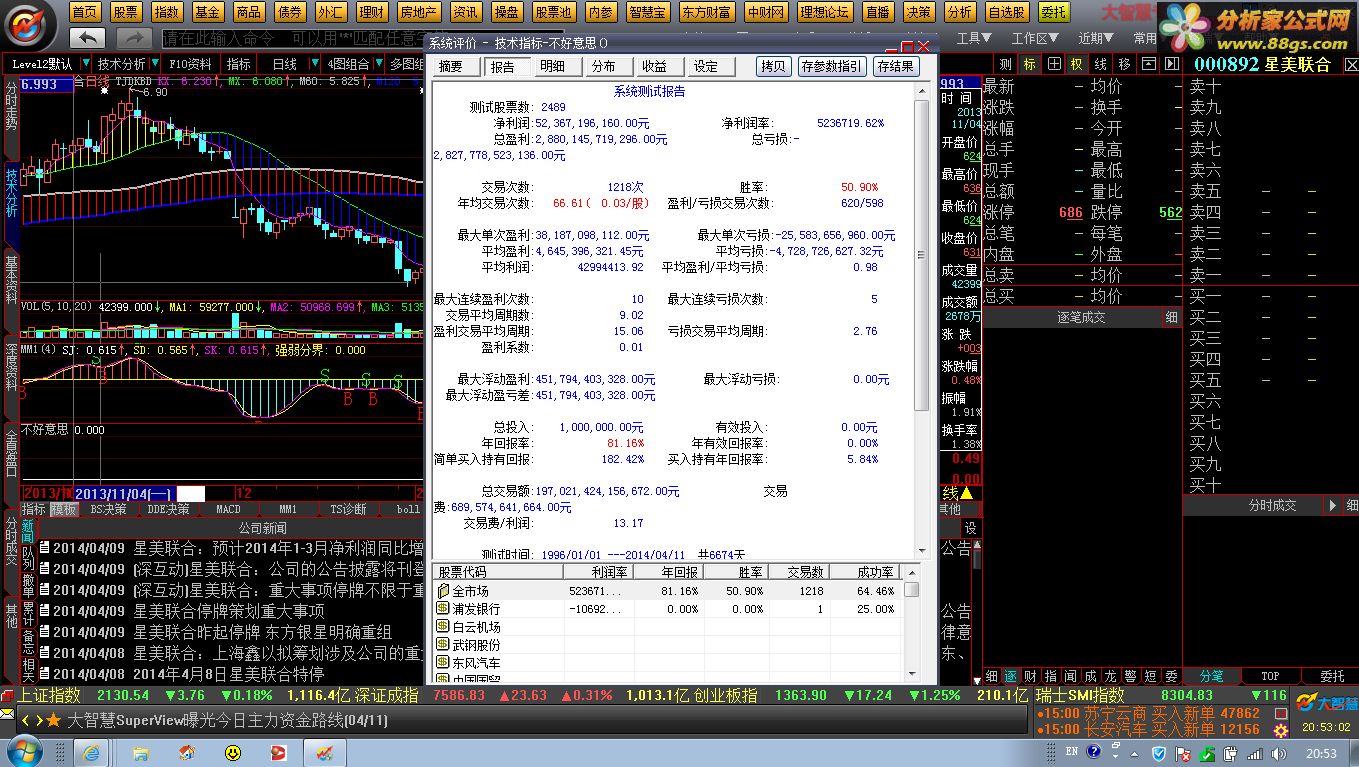Click the command input field
1359x767 pixels.
tap(292, 38)
